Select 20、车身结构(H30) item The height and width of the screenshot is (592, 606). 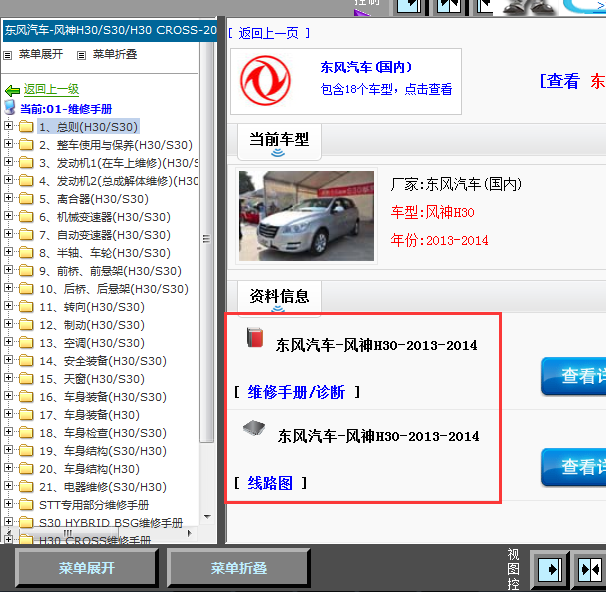(89, 469)
